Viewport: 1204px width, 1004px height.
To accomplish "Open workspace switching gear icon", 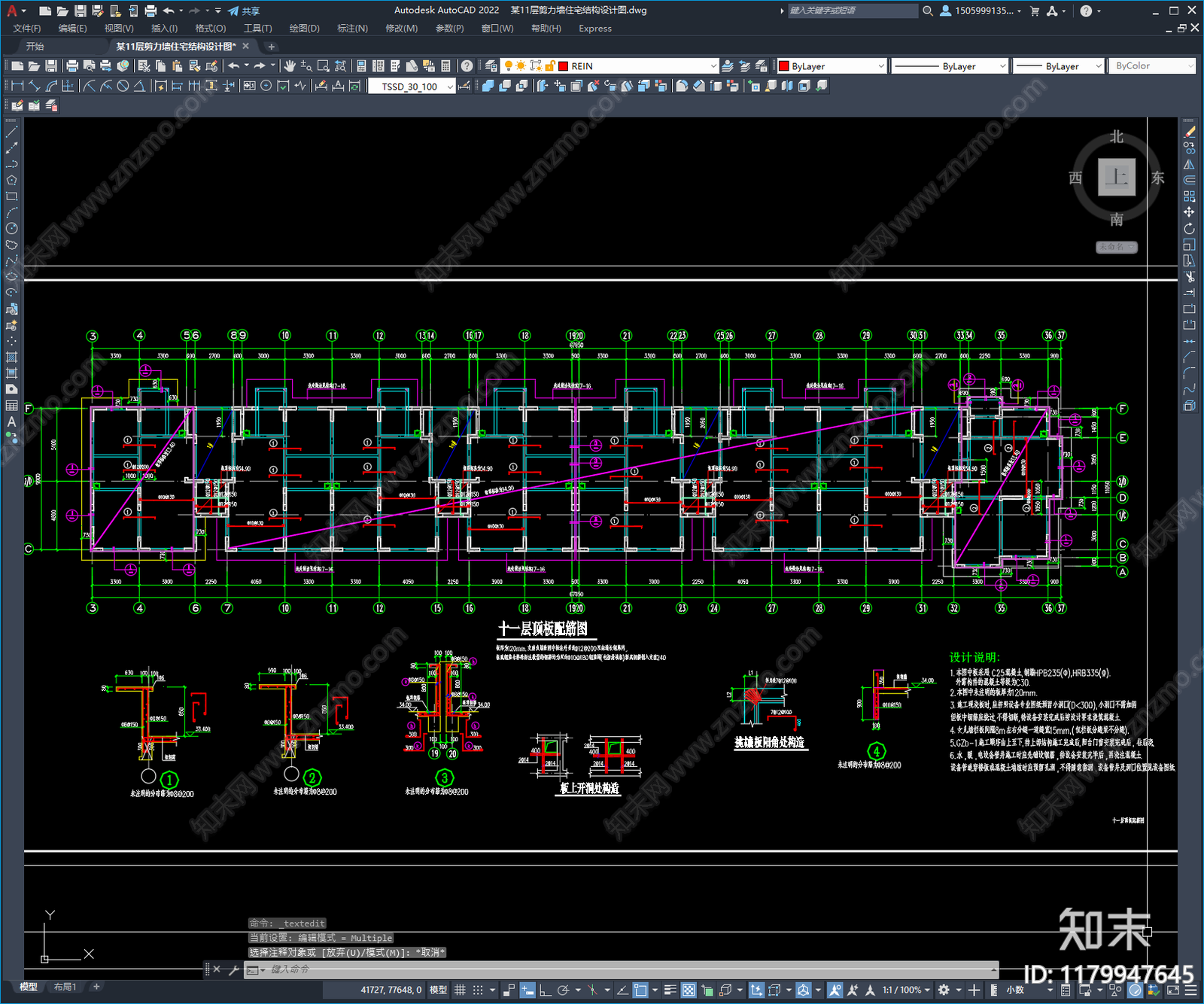I will tap(944, 990).
